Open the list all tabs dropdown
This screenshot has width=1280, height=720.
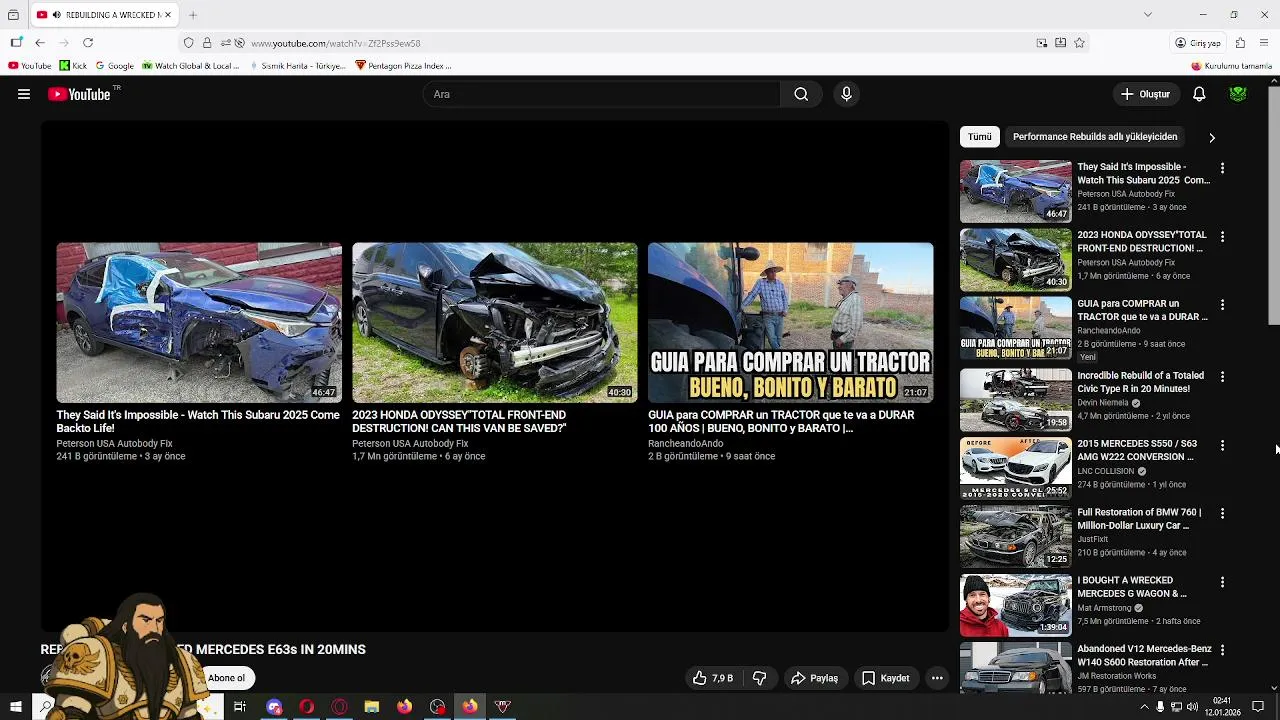point(1148,14)
